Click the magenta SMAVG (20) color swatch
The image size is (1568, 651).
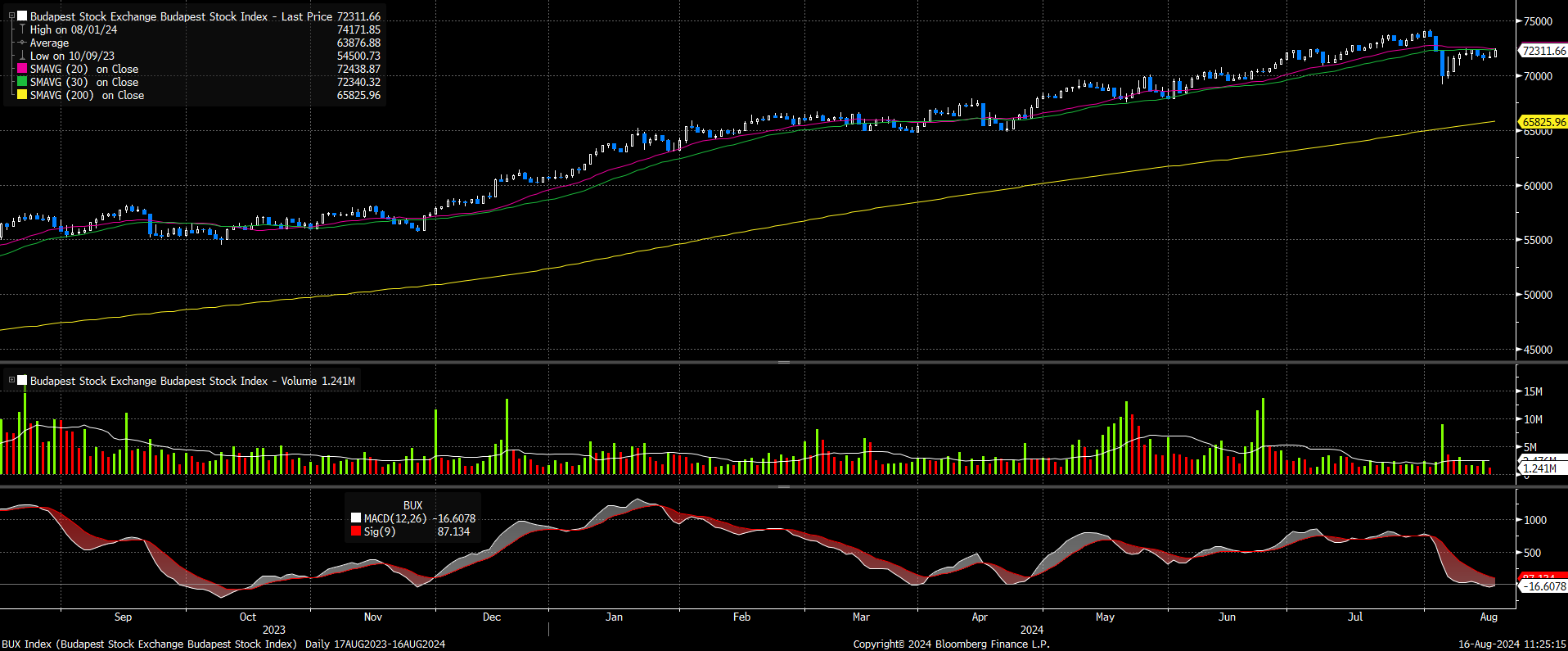[22, 69]
